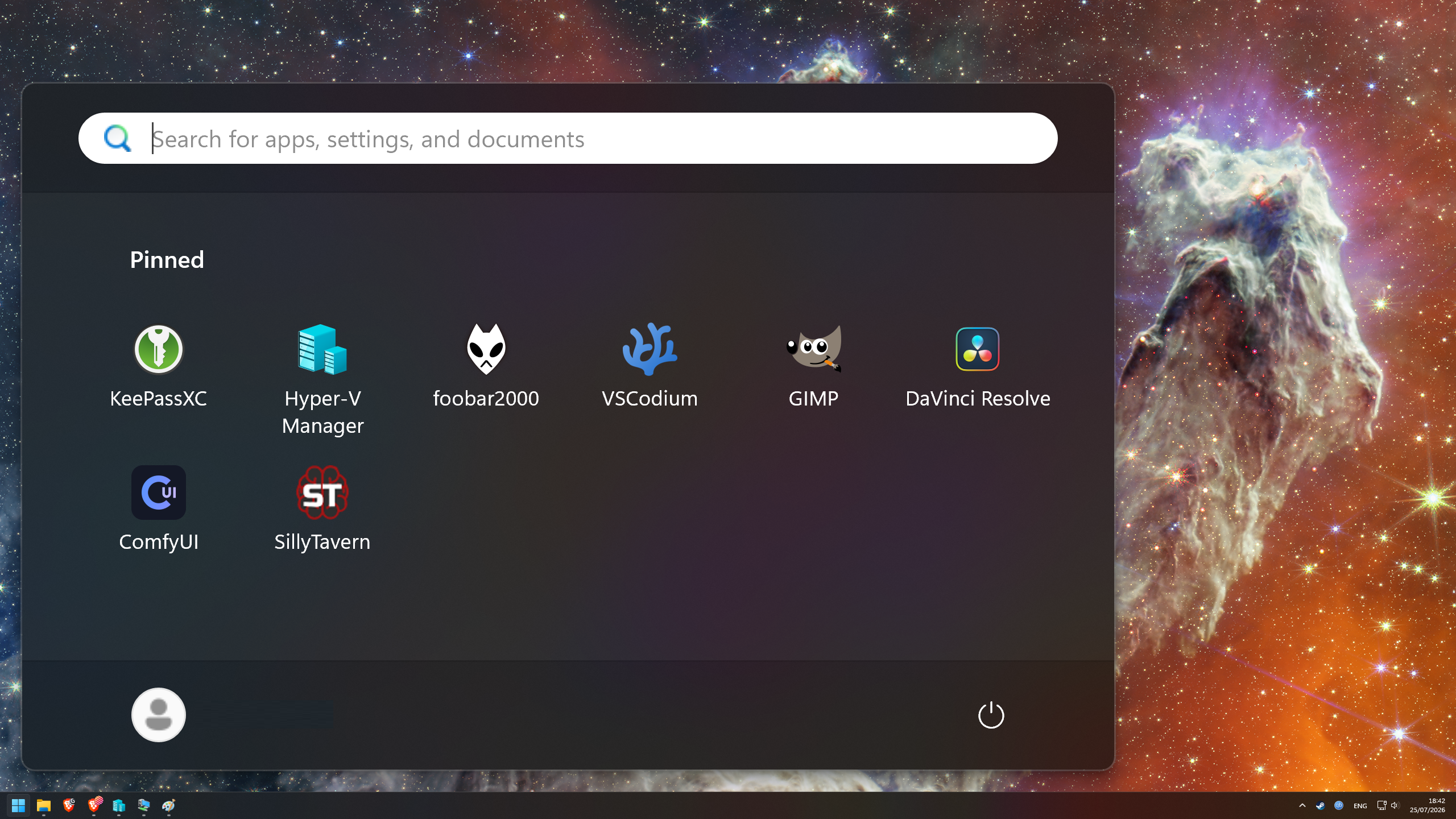
Task: Open GIMP from pinned apps
Action: 813,367
